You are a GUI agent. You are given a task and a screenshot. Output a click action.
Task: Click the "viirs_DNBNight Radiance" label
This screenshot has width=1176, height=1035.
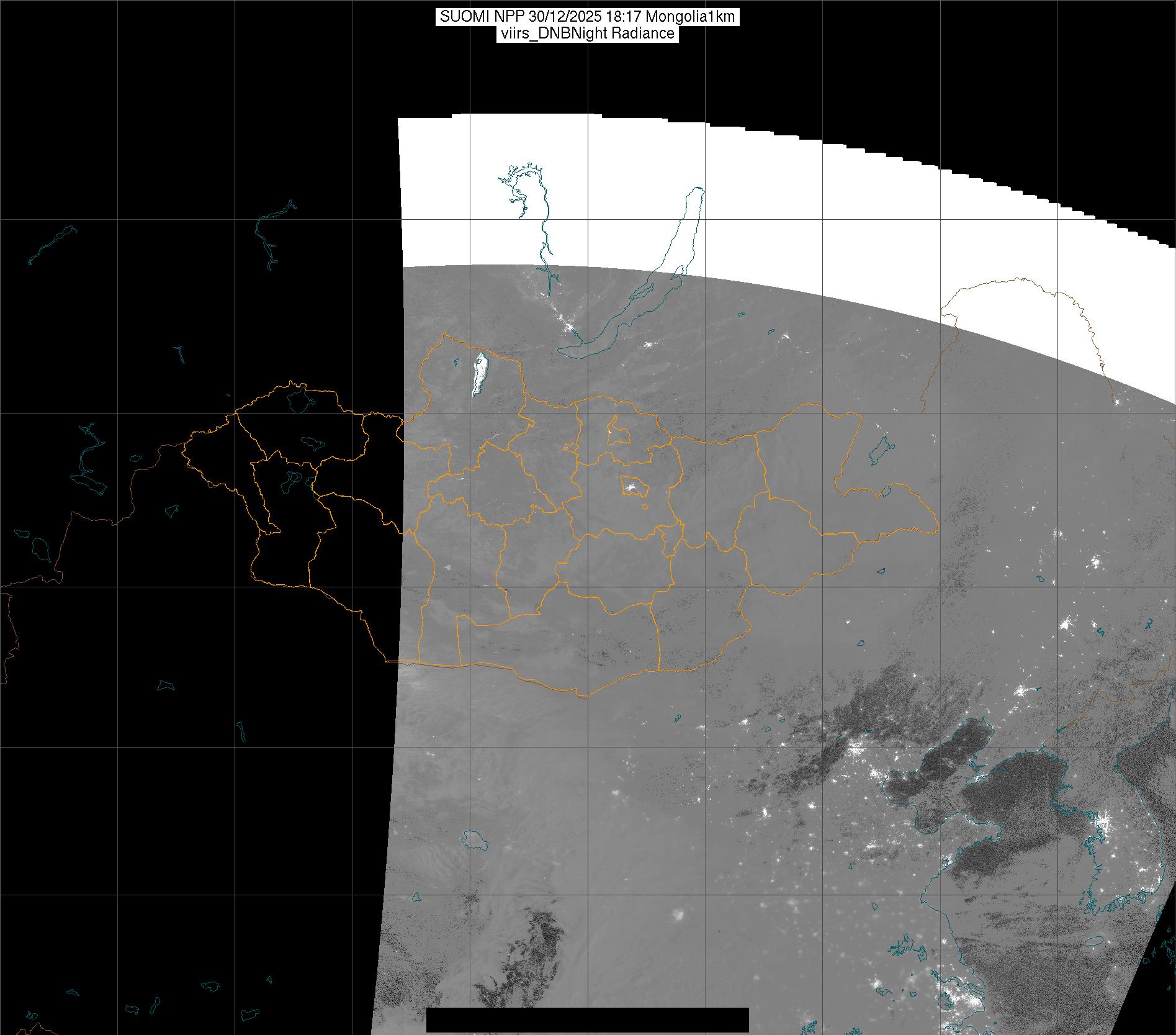point(586,34)
